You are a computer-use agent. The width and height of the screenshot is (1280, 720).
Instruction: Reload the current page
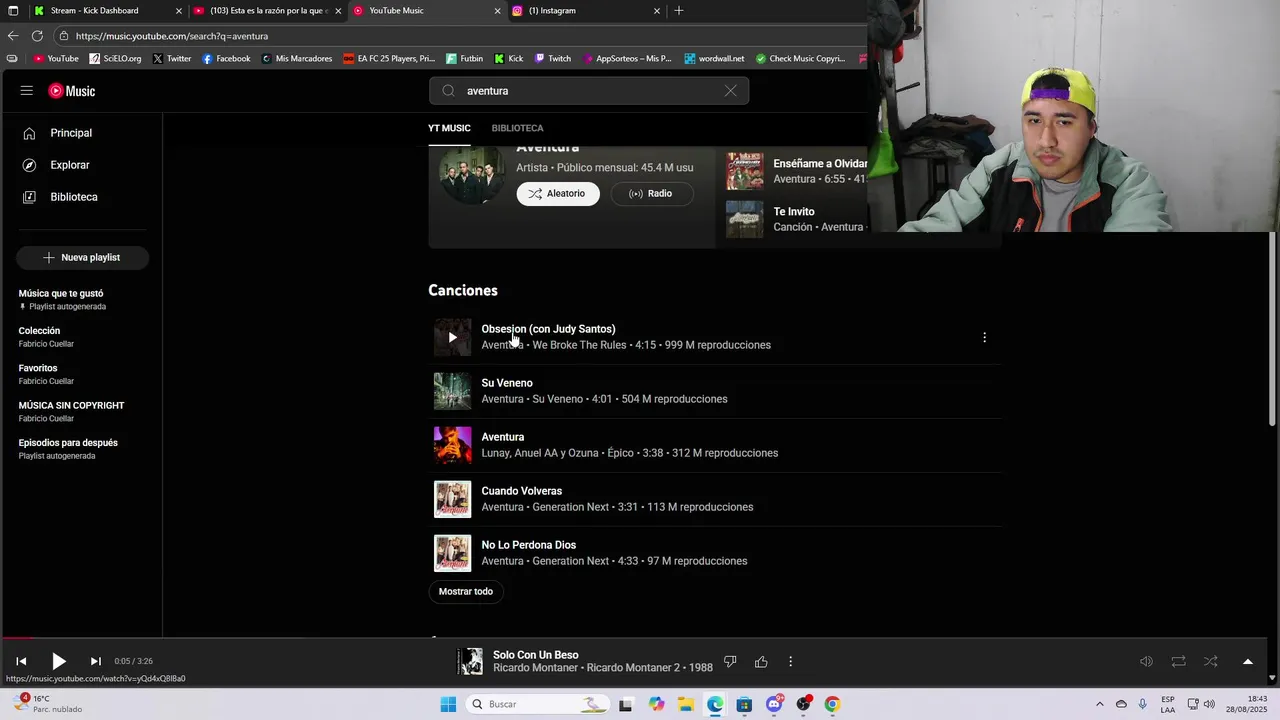click(37, 36)
